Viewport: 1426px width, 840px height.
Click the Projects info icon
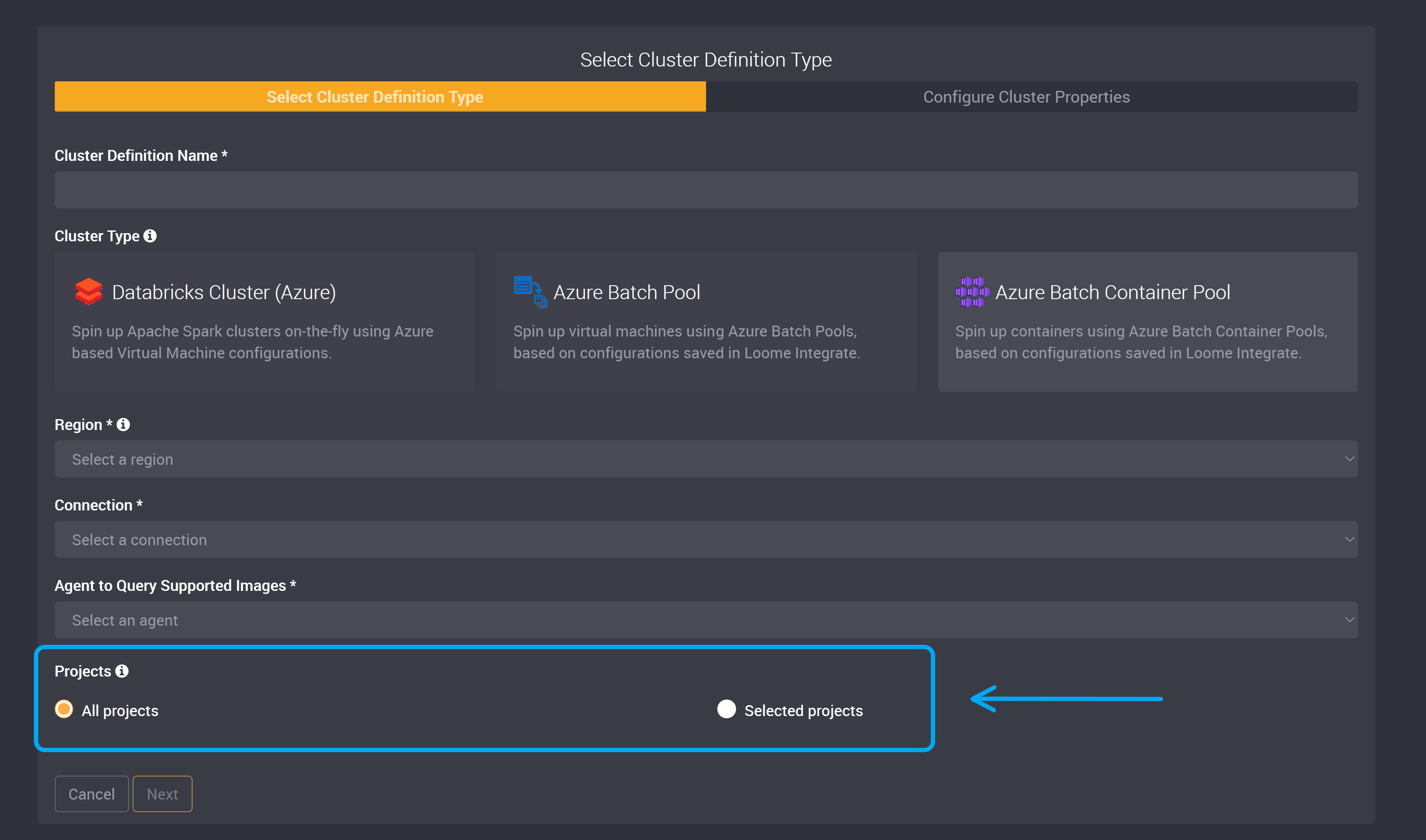122,671
